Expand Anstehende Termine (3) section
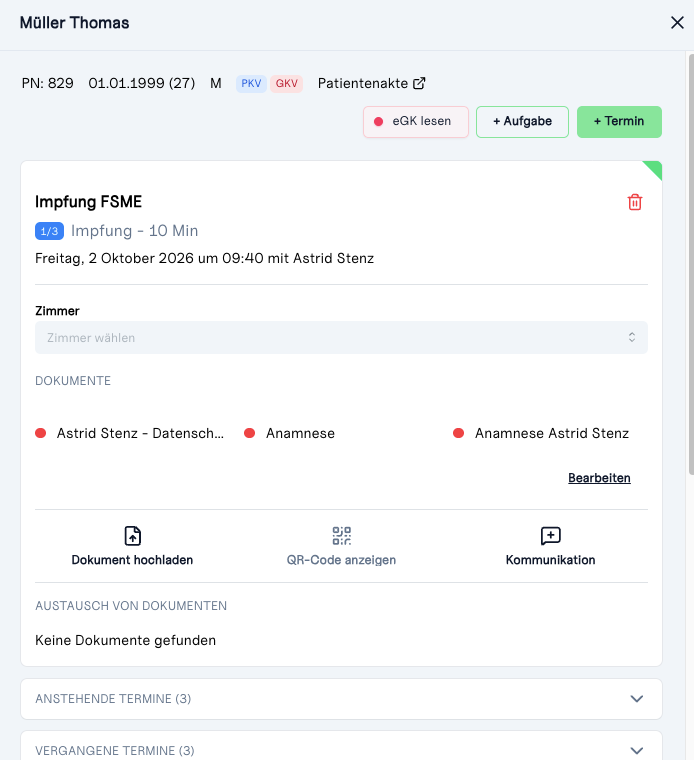This screenshot has height=760, width=694. pyautogui.click(x=341, y=699)
